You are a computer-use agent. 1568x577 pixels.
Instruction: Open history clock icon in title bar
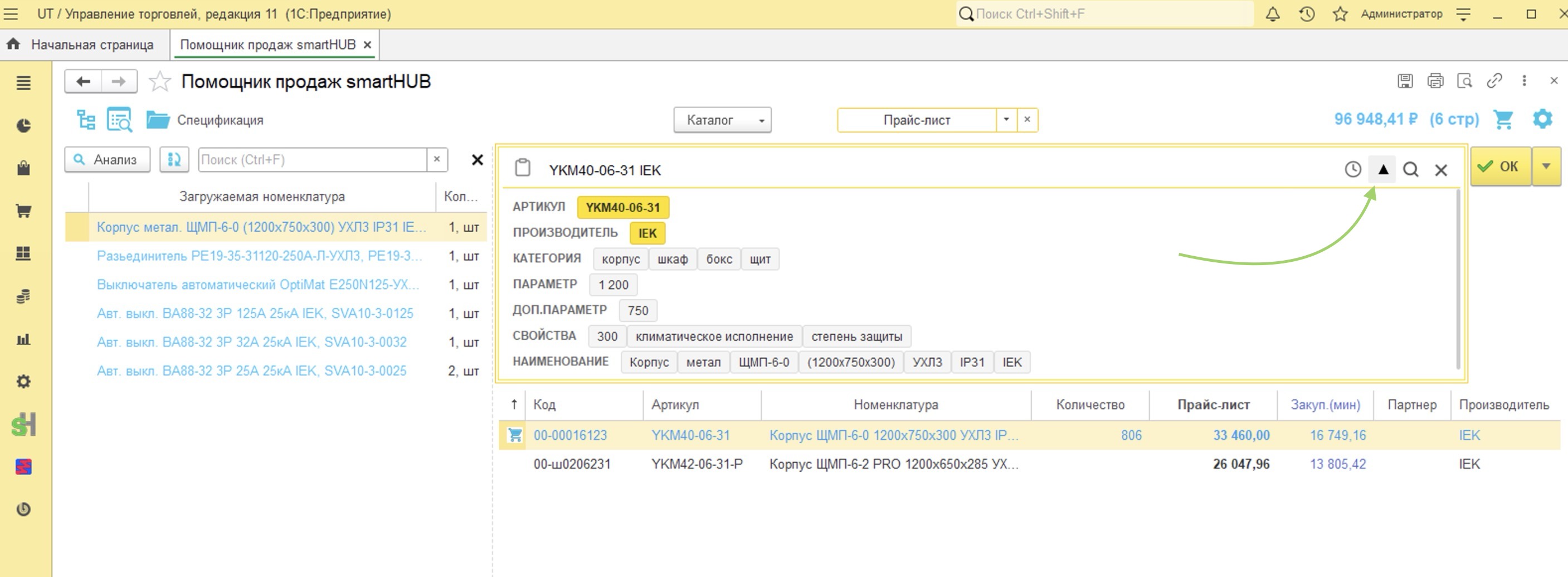tap(1306, 14)
